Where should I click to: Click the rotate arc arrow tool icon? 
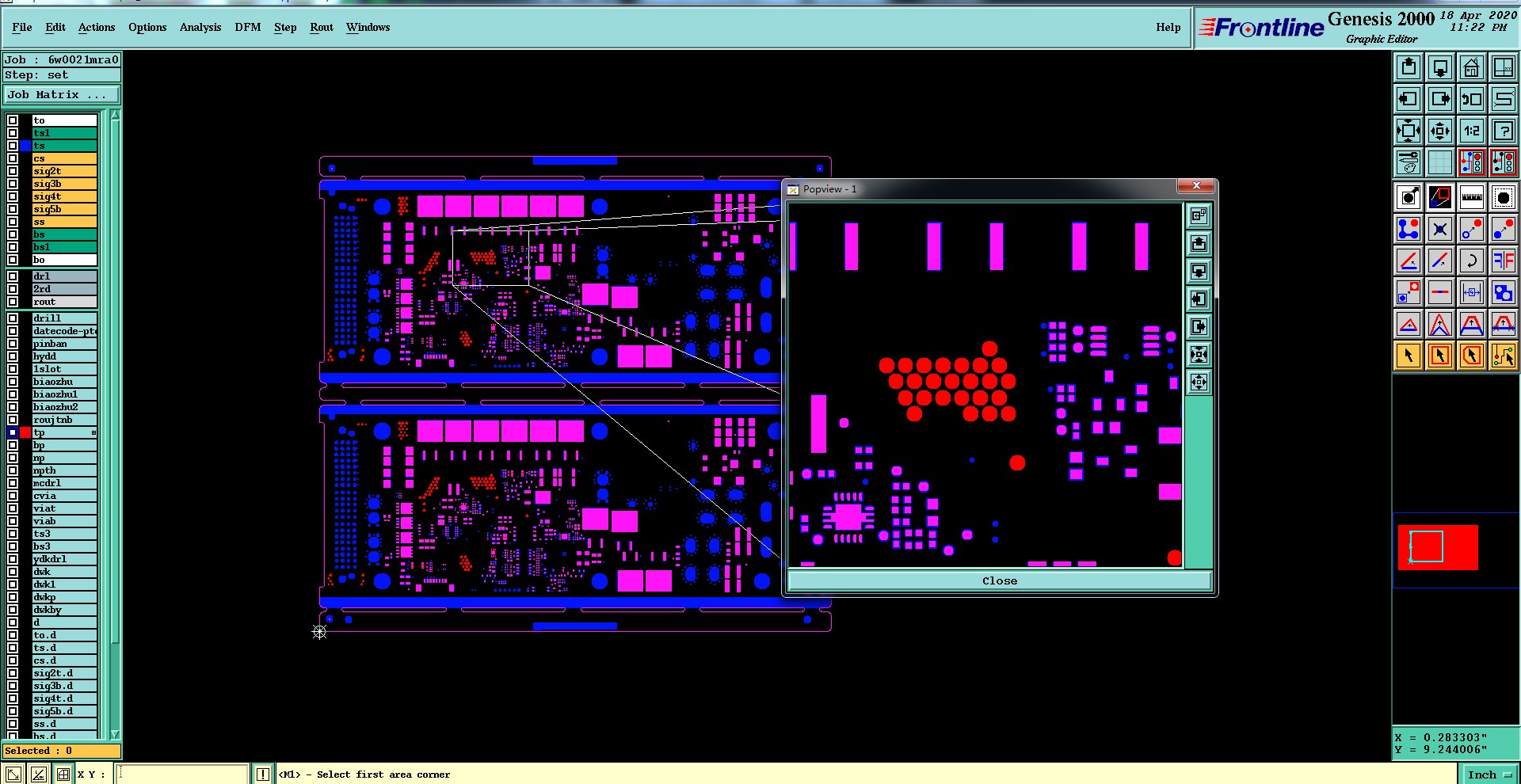1471,261
